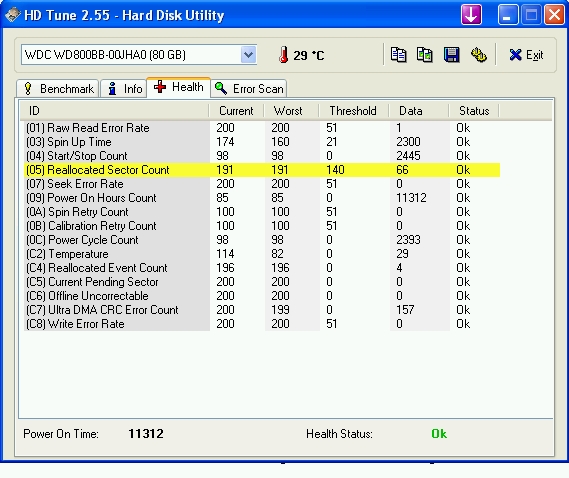Click the Power On Time value 11312

tap(146, 434)
